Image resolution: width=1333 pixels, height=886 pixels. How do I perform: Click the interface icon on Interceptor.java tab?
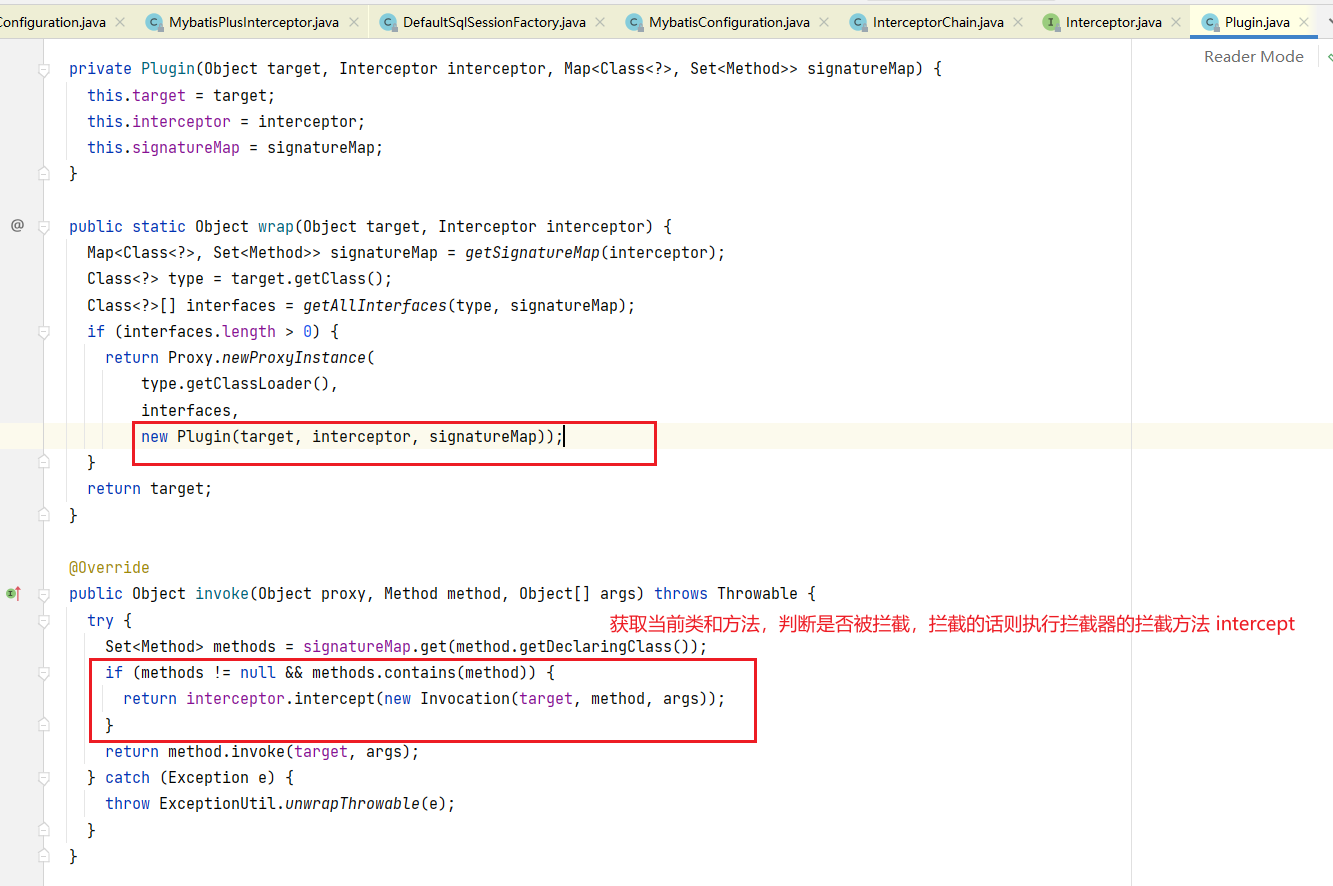point(1050,22)
